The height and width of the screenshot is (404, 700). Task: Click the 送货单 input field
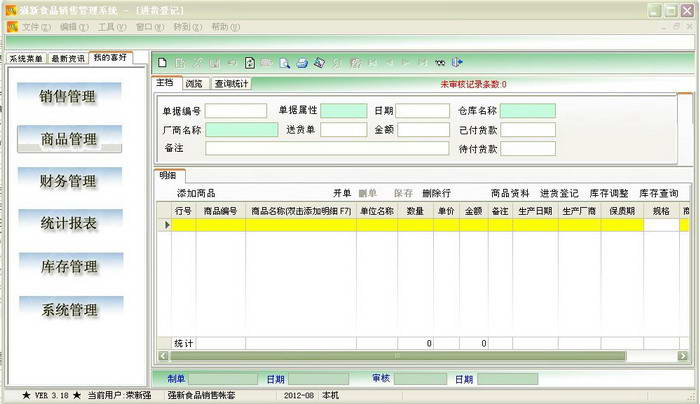(x=344, y=130)
